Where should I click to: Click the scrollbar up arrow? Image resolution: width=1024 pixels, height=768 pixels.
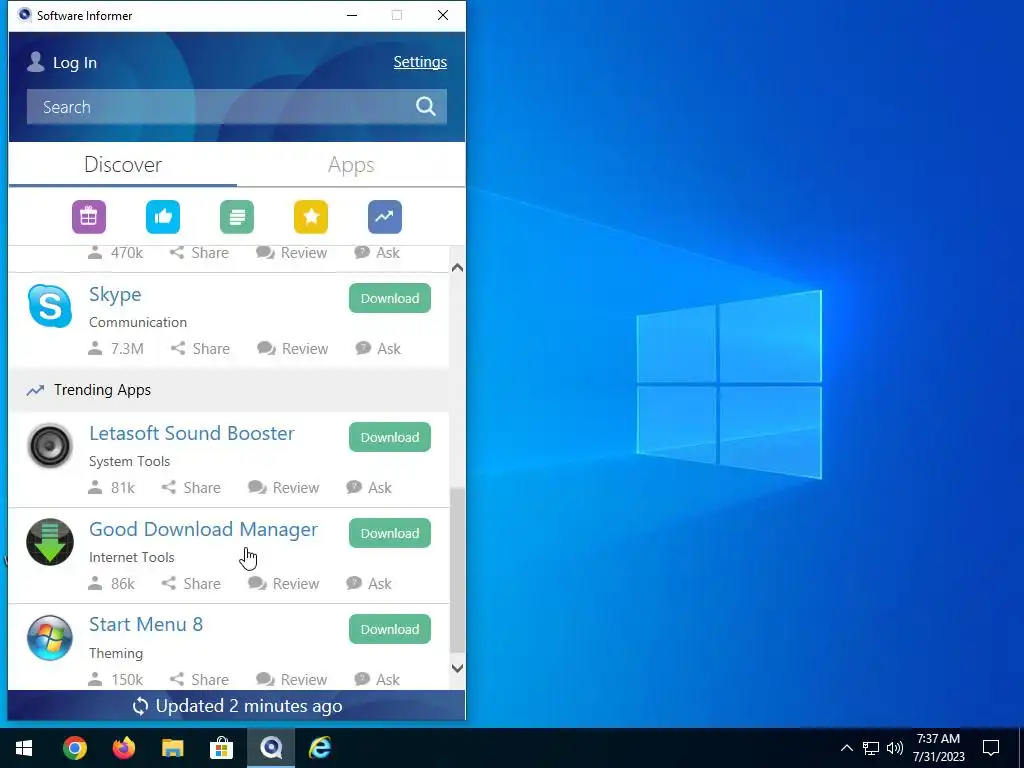pyautogui.click(x=458, y=267)
